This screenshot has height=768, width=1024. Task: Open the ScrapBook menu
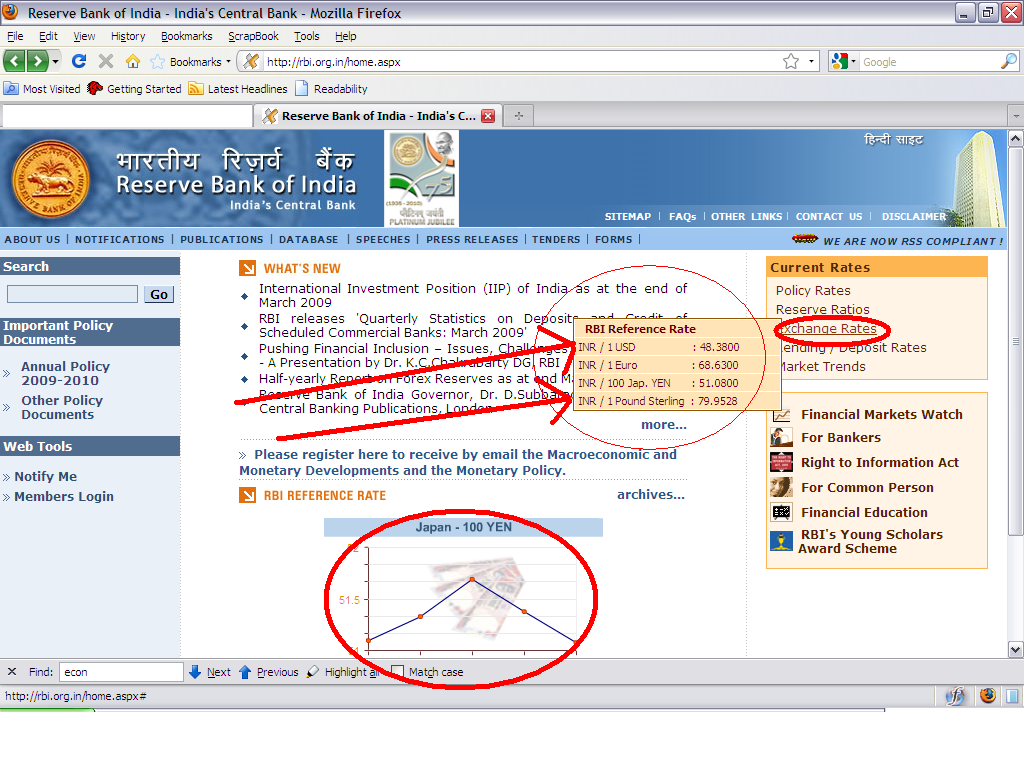click(x=253, y=36)
